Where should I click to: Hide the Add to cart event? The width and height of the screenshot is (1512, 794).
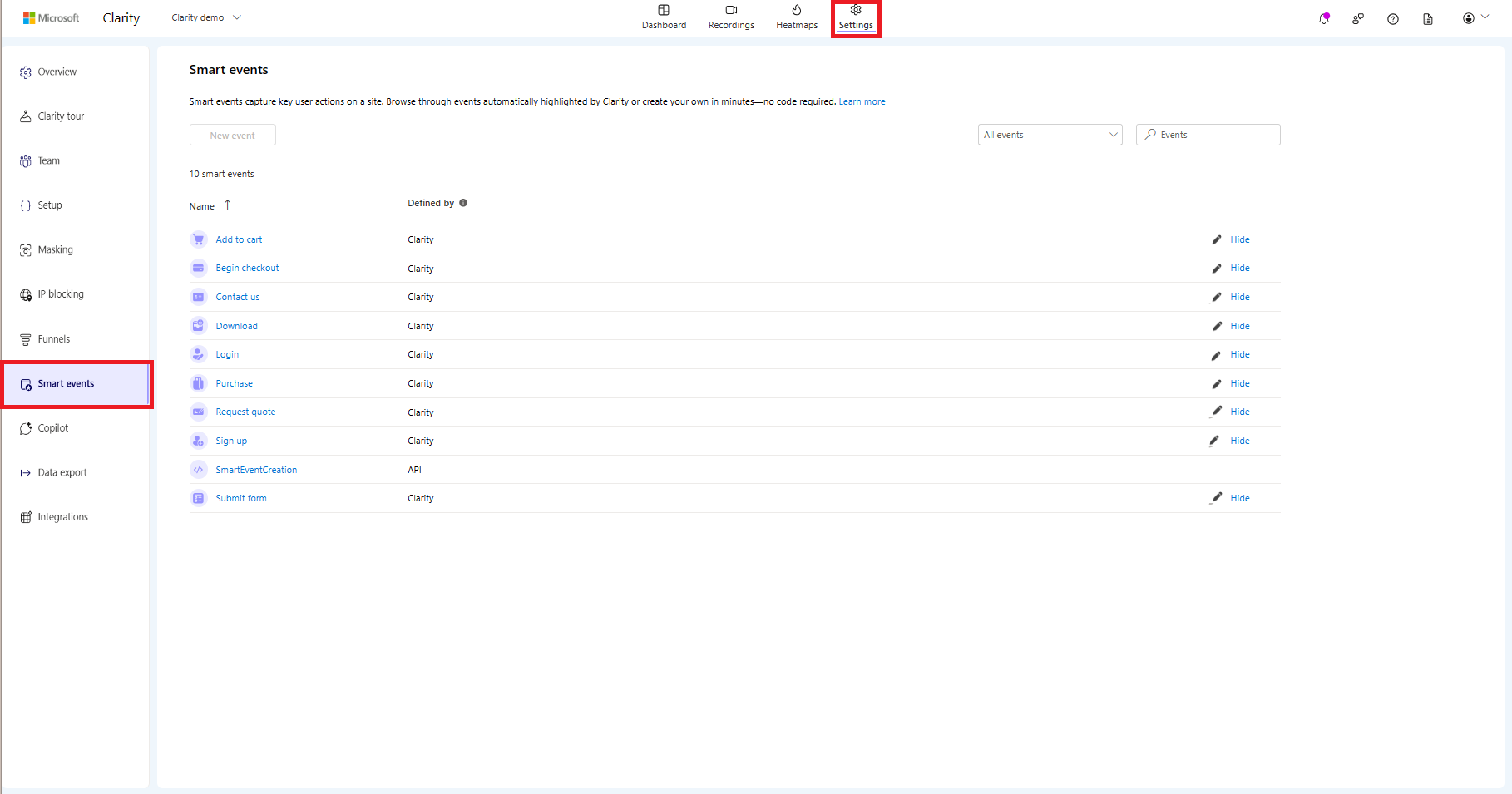[1240, 239]
